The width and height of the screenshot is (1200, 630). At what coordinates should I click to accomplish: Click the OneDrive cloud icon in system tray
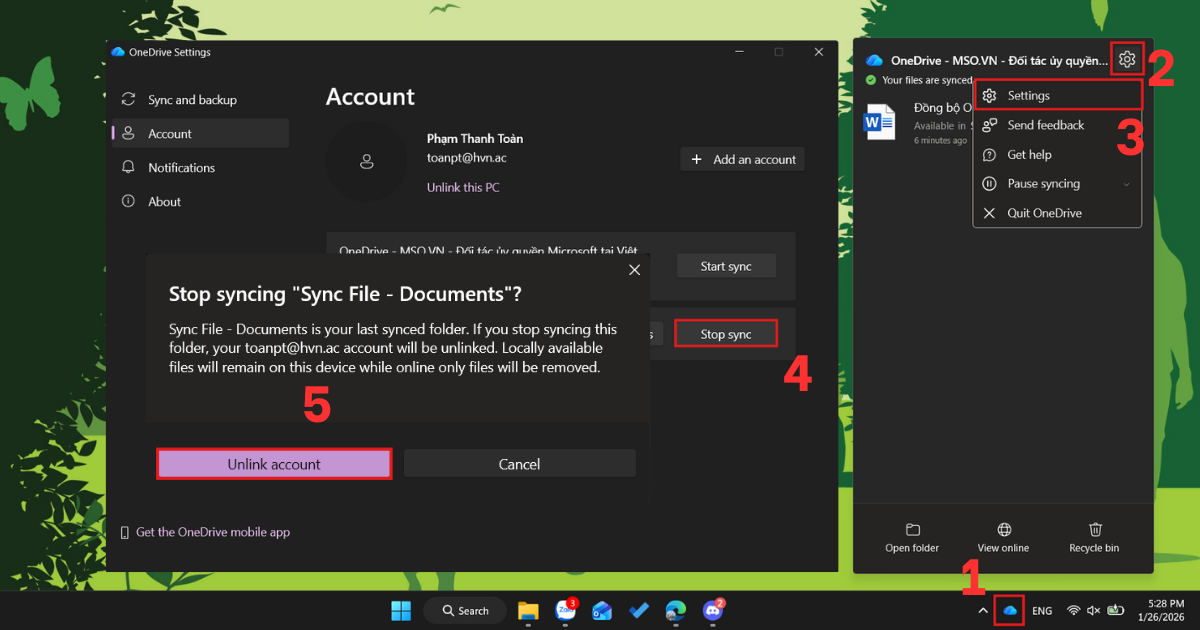click(x=1010, y=610)
